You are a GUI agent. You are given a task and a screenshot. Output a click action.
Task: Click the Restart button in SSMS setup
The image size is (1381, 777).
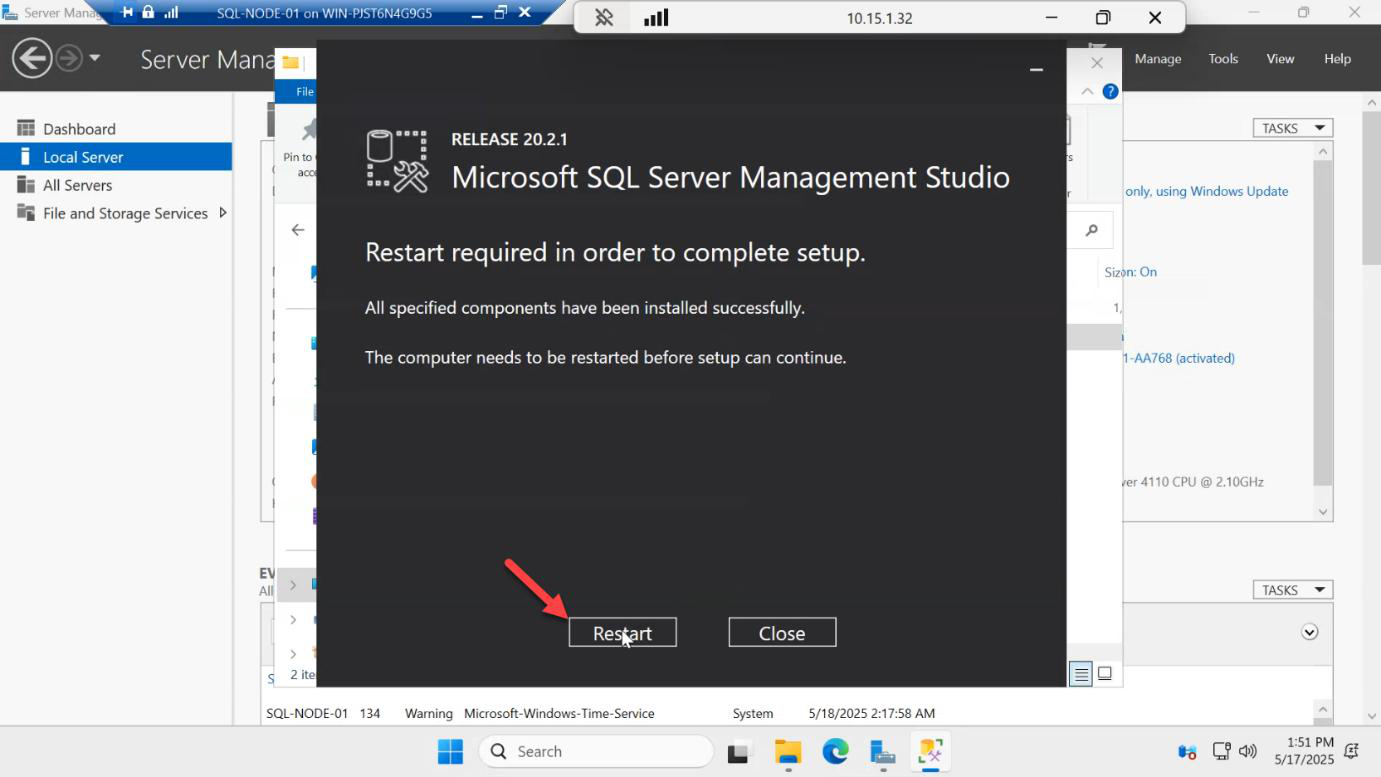click(x=622, y=632)
